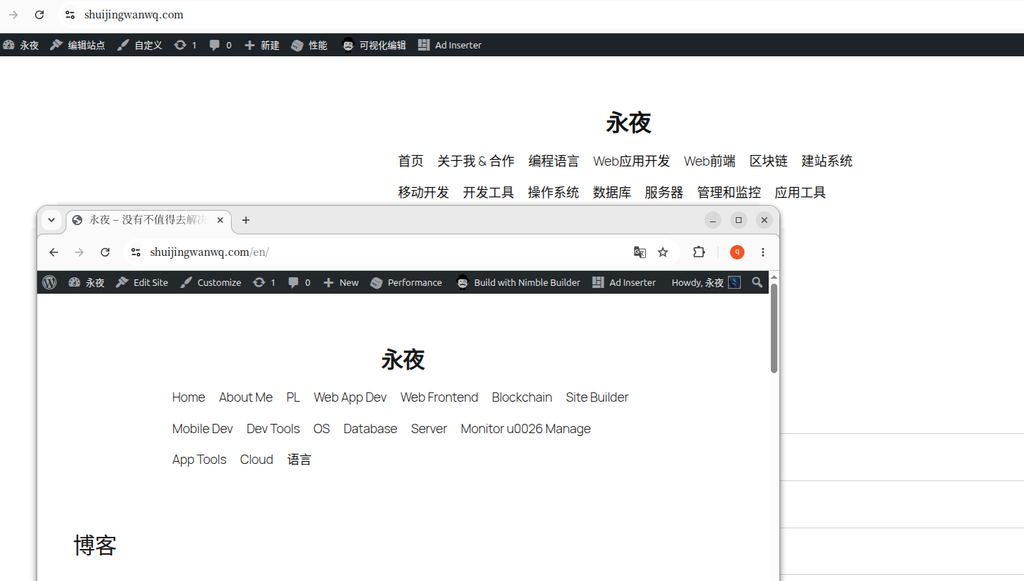Open Ad Inserter in background admin bar
Image resolution: width=1024 pixels, height=581 pixels.
click(450, 45)
